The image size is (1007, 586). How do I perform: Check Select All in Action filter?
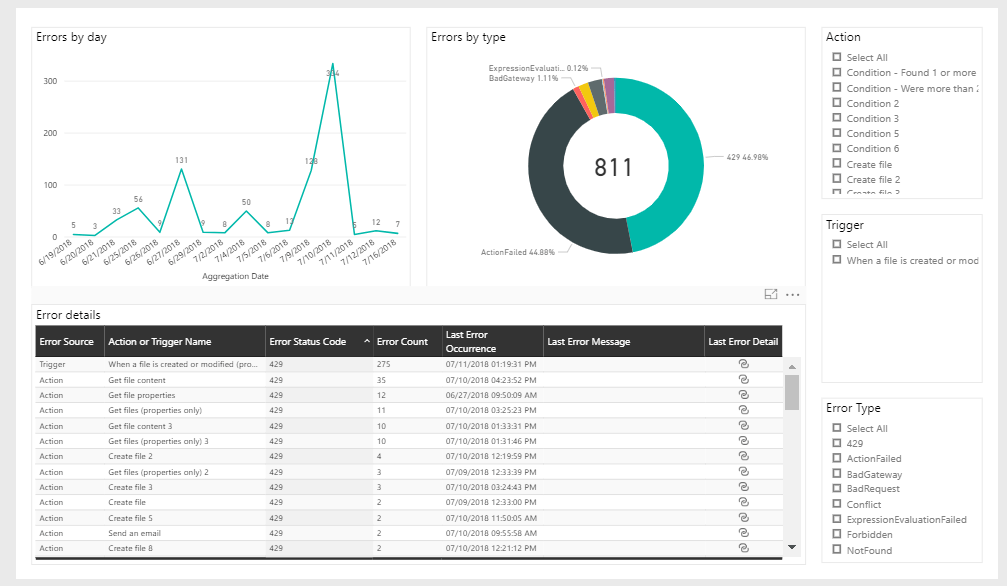click(x=837, y=57)
